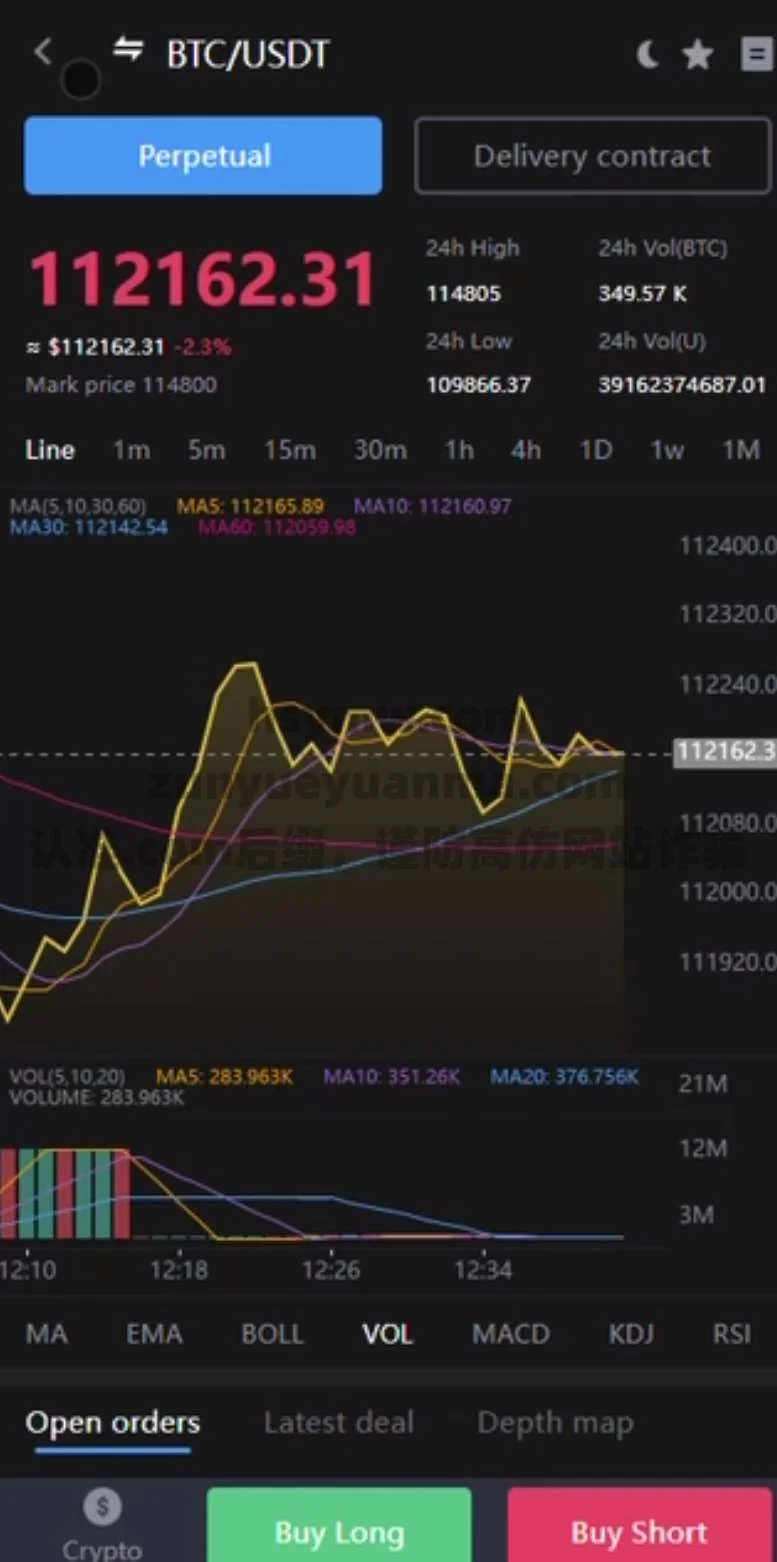This screenshot has height=1562, width=777.
Task: Add BTC/USDT to favorites star
Action: 697,55
